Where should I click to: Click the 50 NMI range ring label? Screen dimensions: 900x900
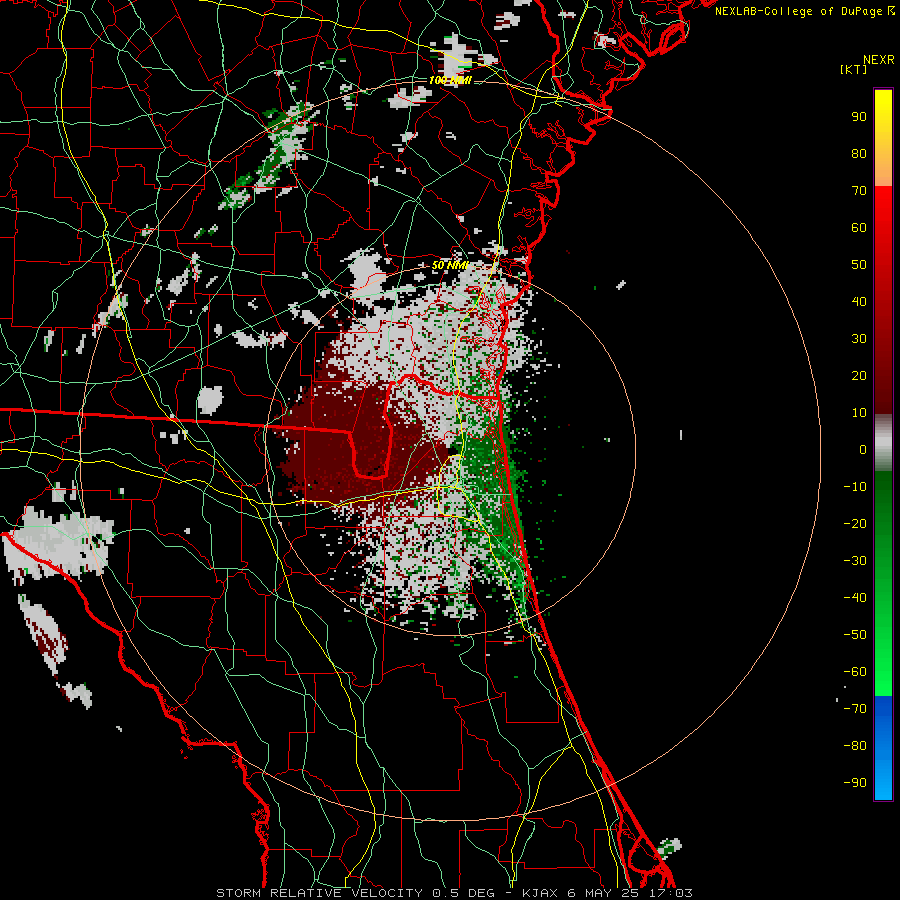450,265
